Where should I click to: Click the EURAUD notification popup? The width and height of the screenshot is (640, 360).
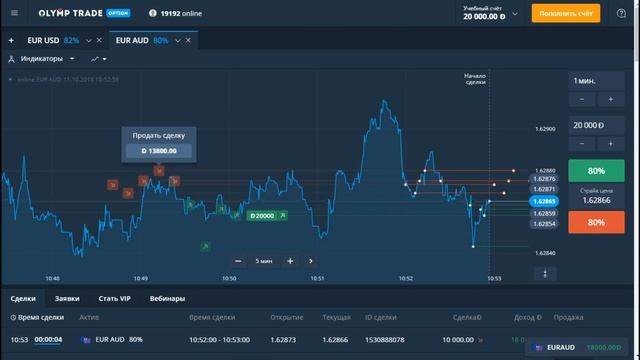coord(576,347)
